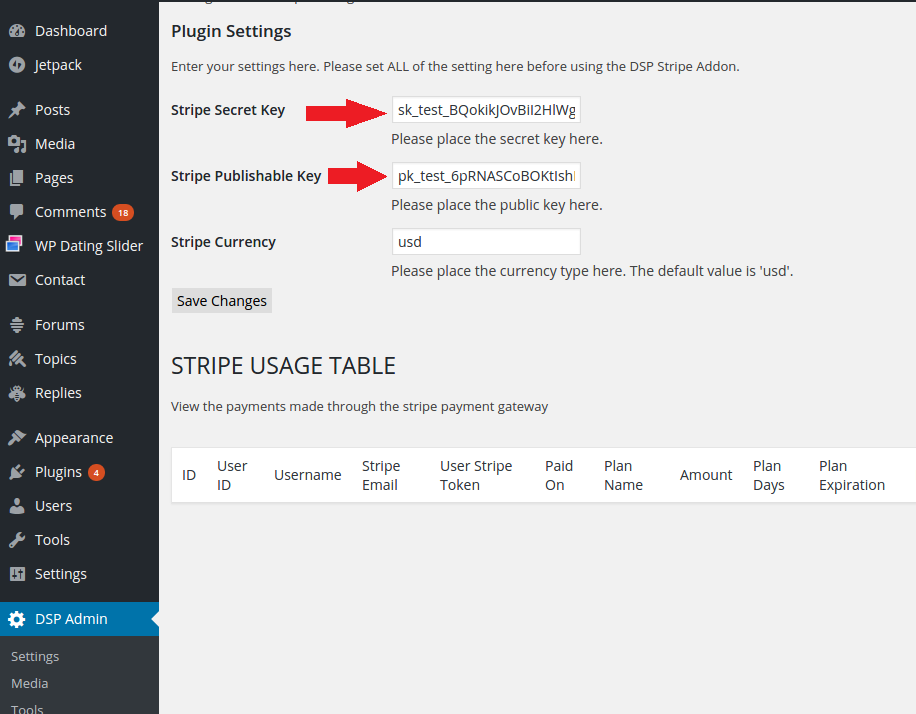Click the Media library icon
The height and width of the screenshot is (714, 916).
[17, 144]
